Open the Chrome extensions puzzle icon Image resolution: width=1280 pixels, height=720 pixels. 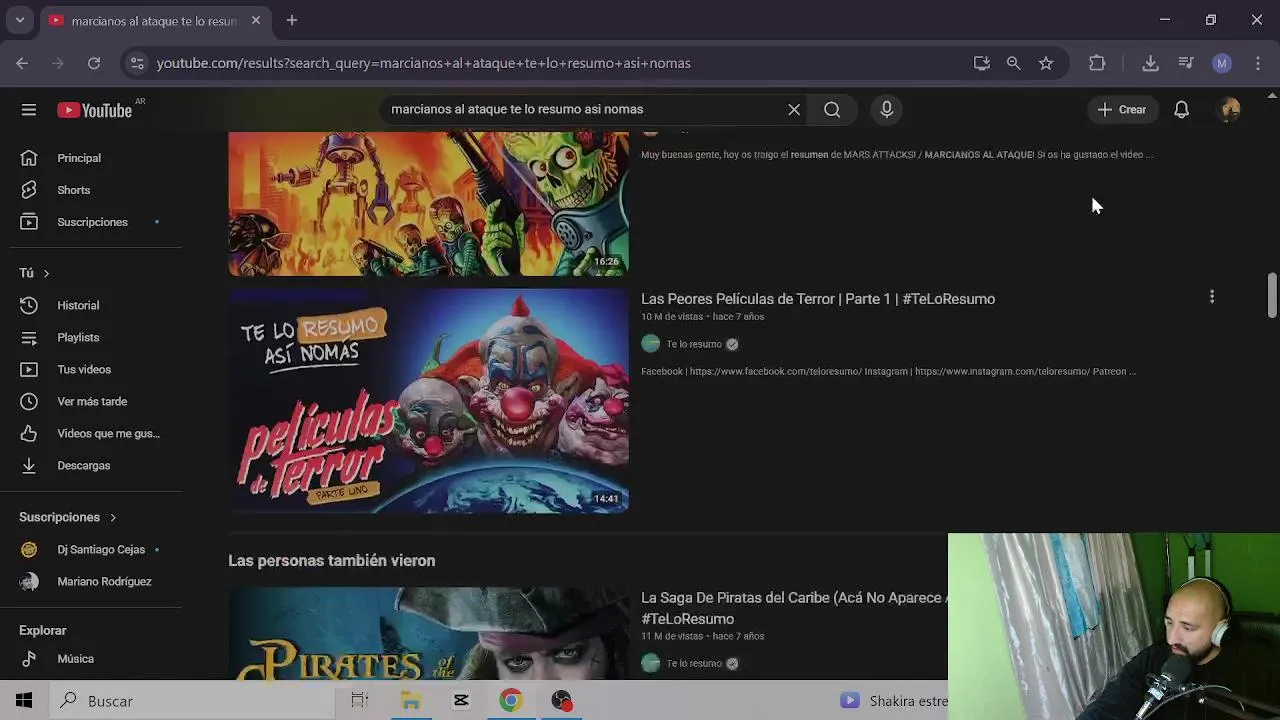(x=1097, y=63)
